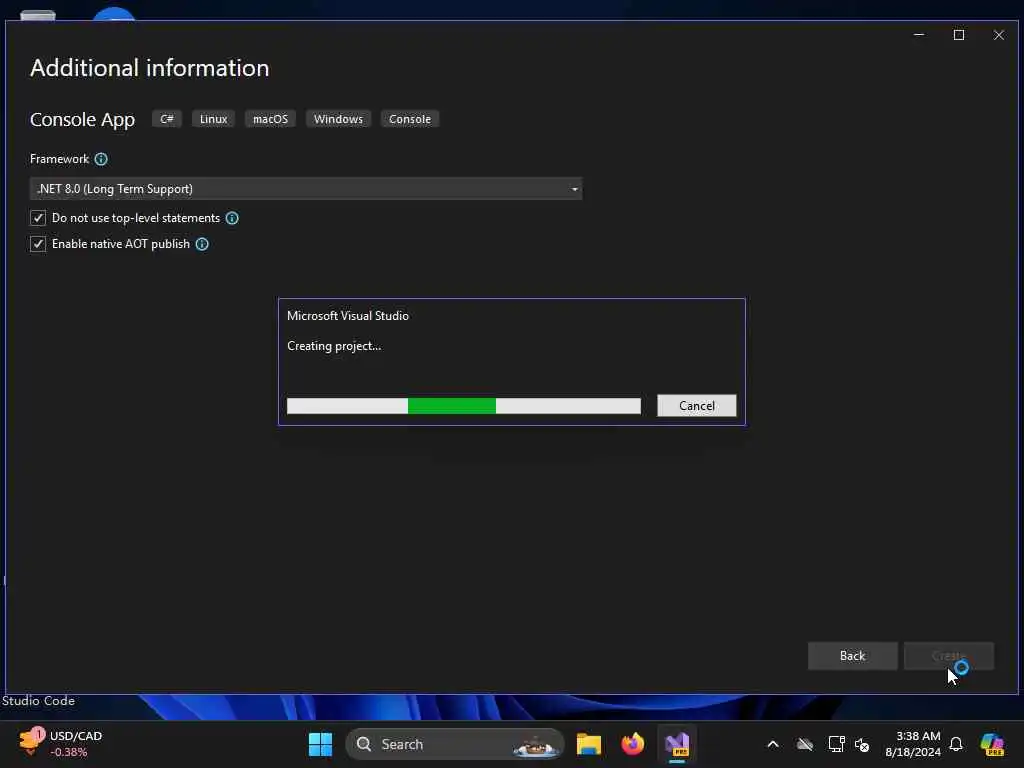Open the Windows Start menu
Image resolution: width=1024 pixels, height=768 pixels.
coord(320,744)
